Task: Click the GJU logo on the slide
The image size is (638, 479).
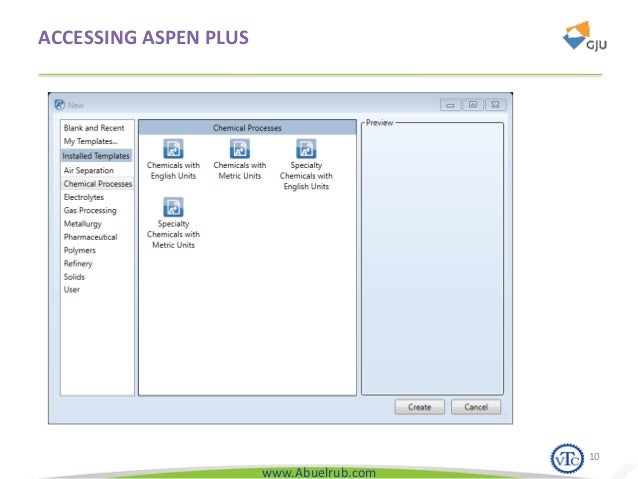Action: (x=585, y=37)
